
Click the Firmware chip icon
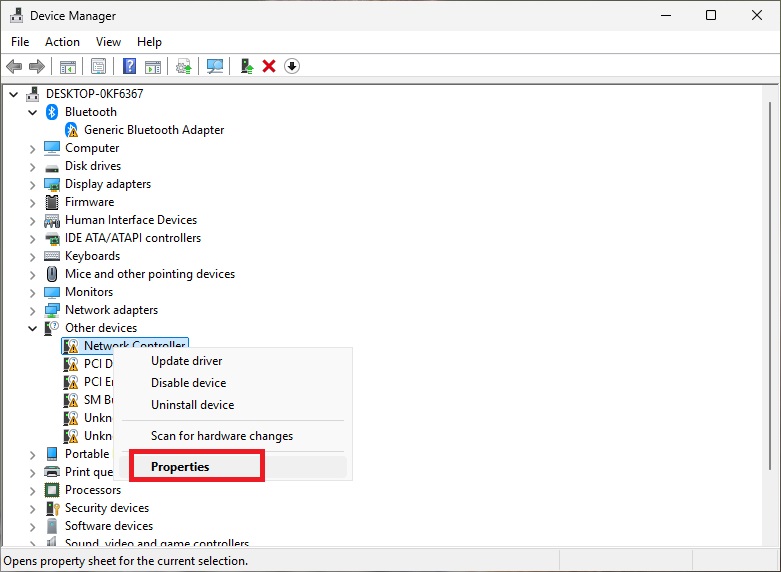52,202
